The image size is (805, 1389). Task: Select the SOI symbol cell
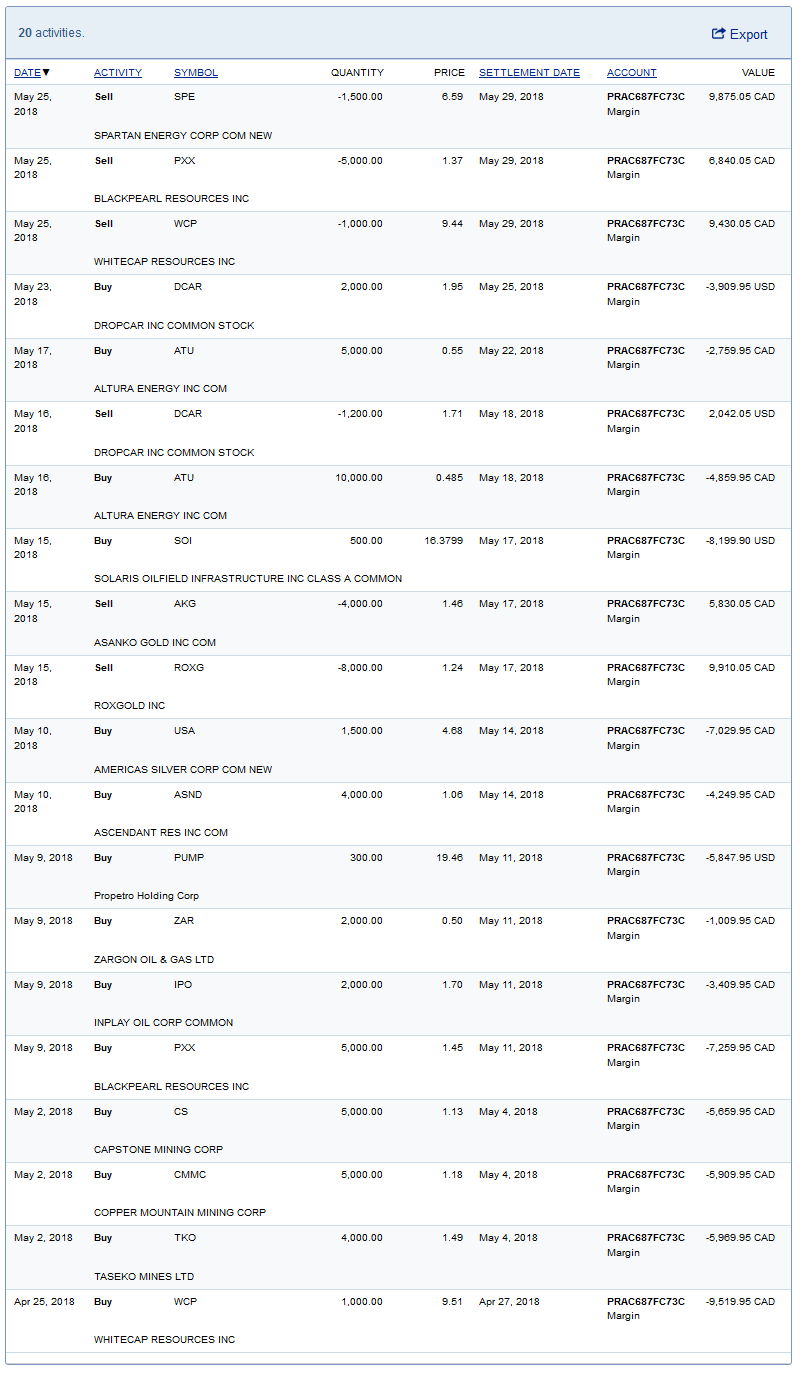pos(183,541)
